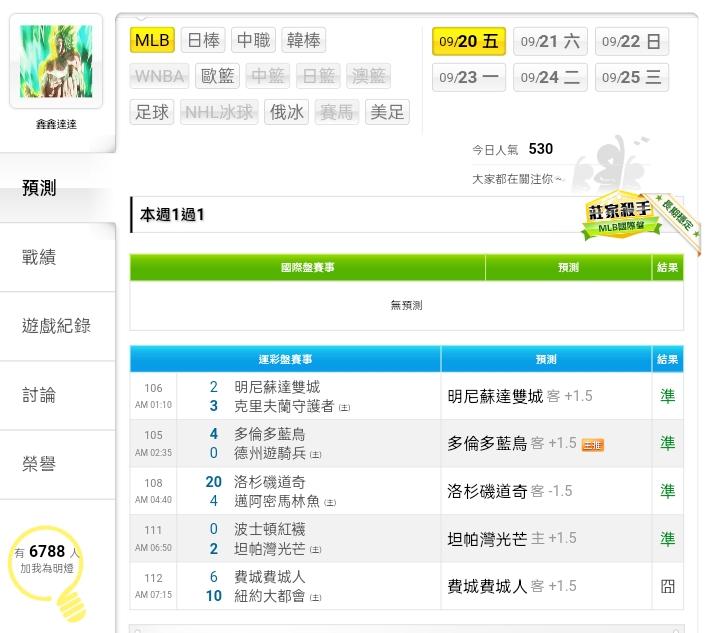Viewport: 720px width, 633px height.
Task: Click team 邁阿密馬林魚
Action: (277, 501)
